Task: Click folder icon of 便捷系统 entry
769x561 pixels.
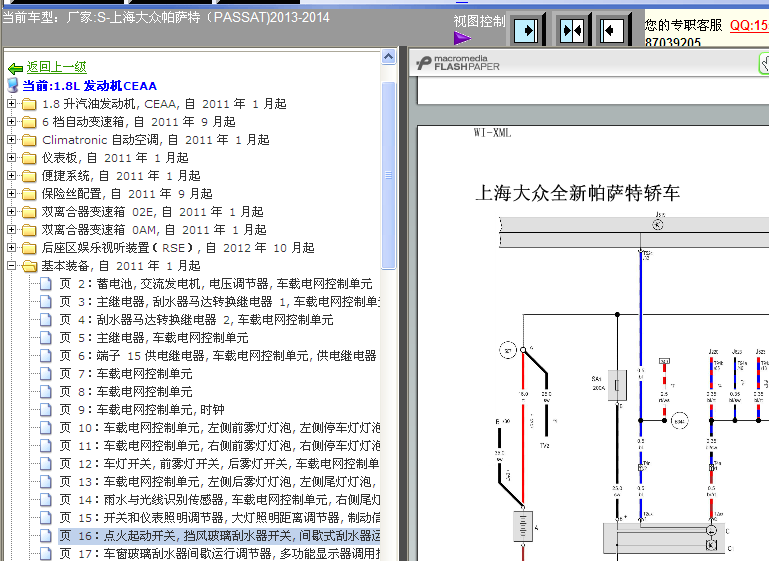Action: click(x=29, y=176)
